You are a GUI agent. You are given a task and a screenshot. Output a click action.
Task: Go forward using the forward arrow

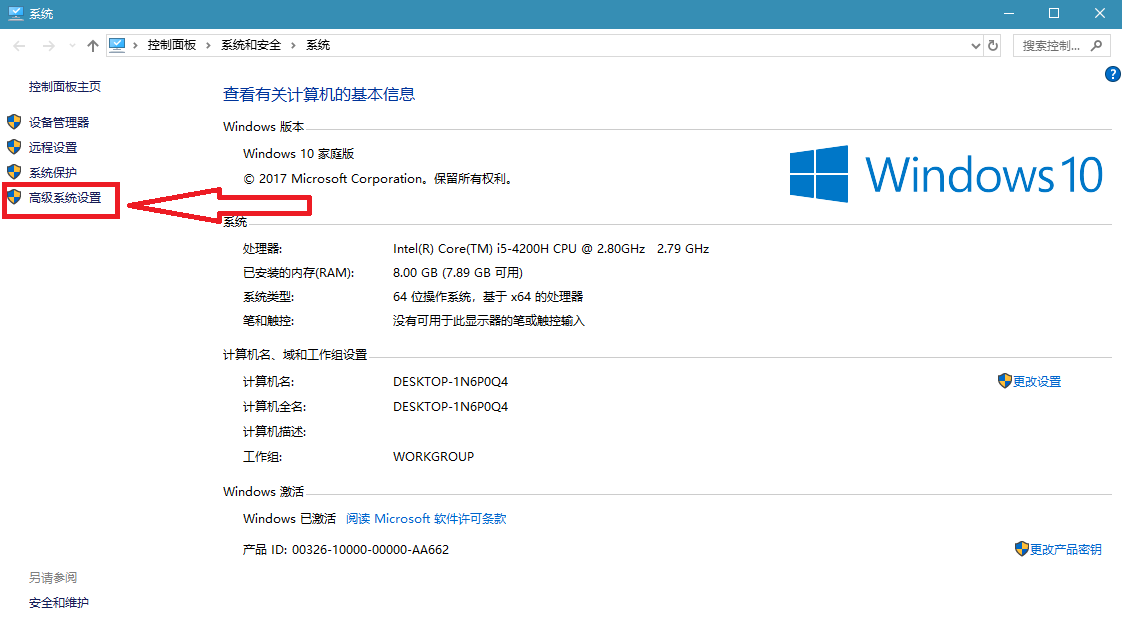pos(48,46)
